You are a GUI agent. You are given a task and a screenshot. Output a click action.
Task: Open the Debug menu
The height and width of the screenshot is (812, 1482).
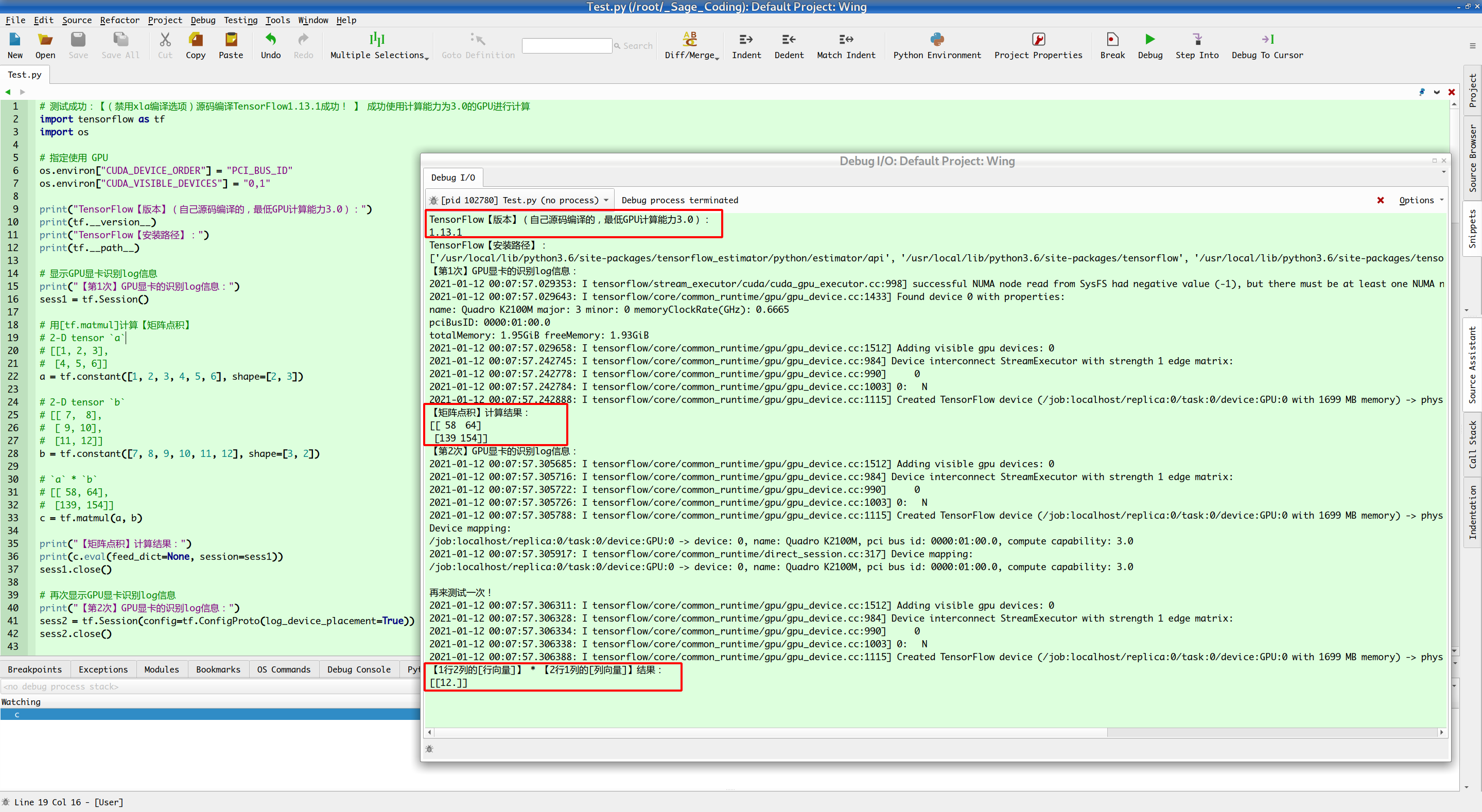[203, 20]
